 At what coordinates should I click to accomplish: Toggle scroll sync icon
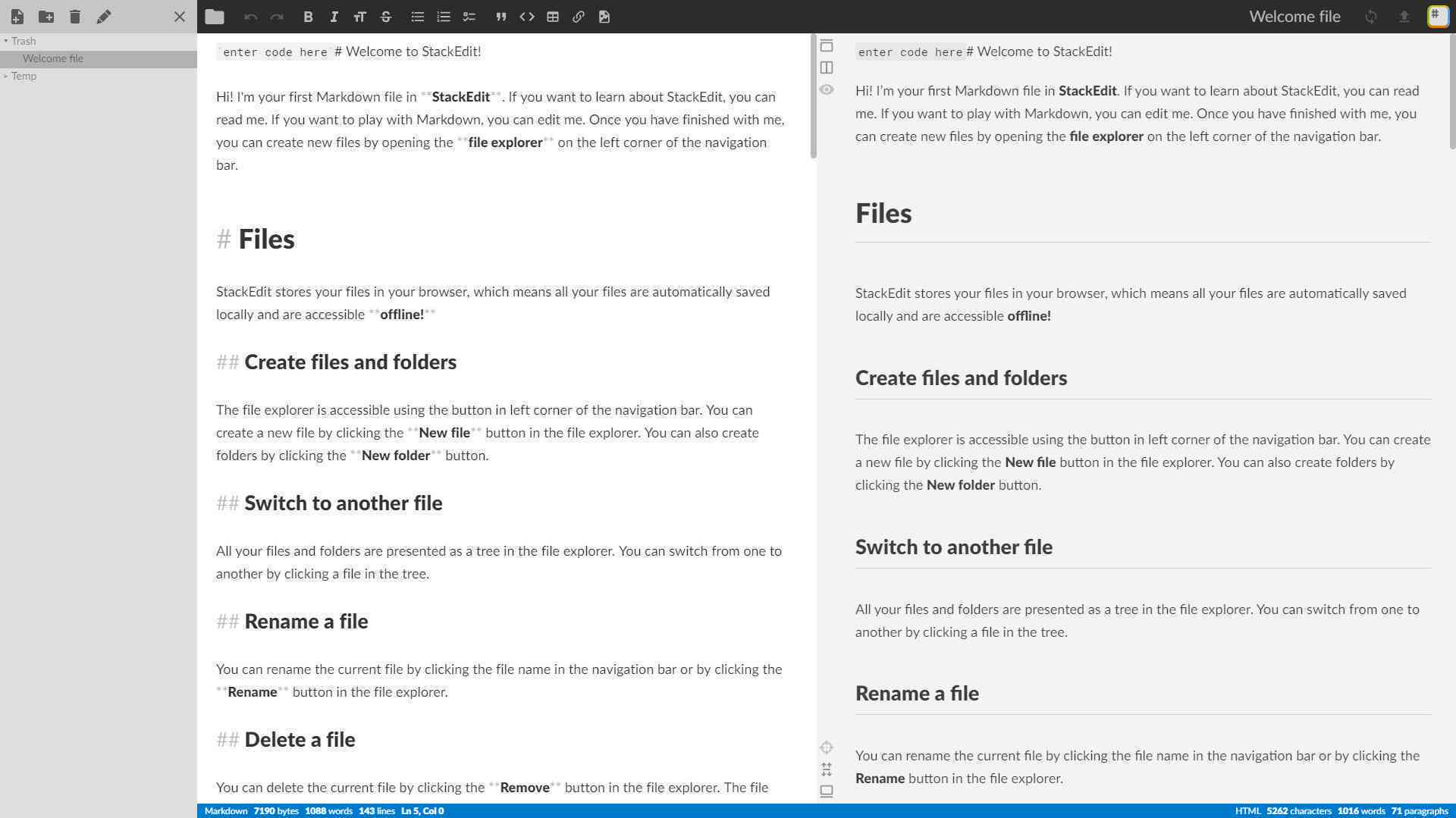click(x=827, y=769)
